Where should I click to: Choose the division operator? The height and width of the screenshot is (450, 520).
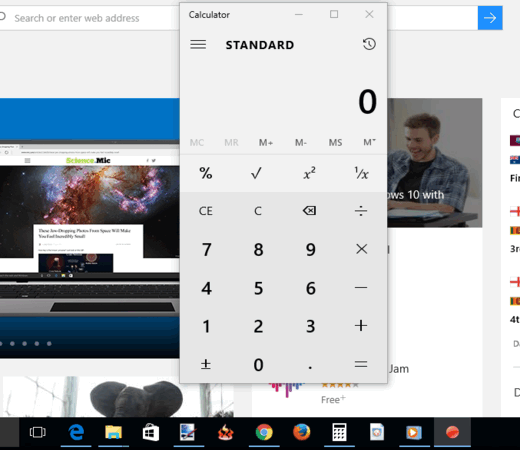click(x=361, y=211)
